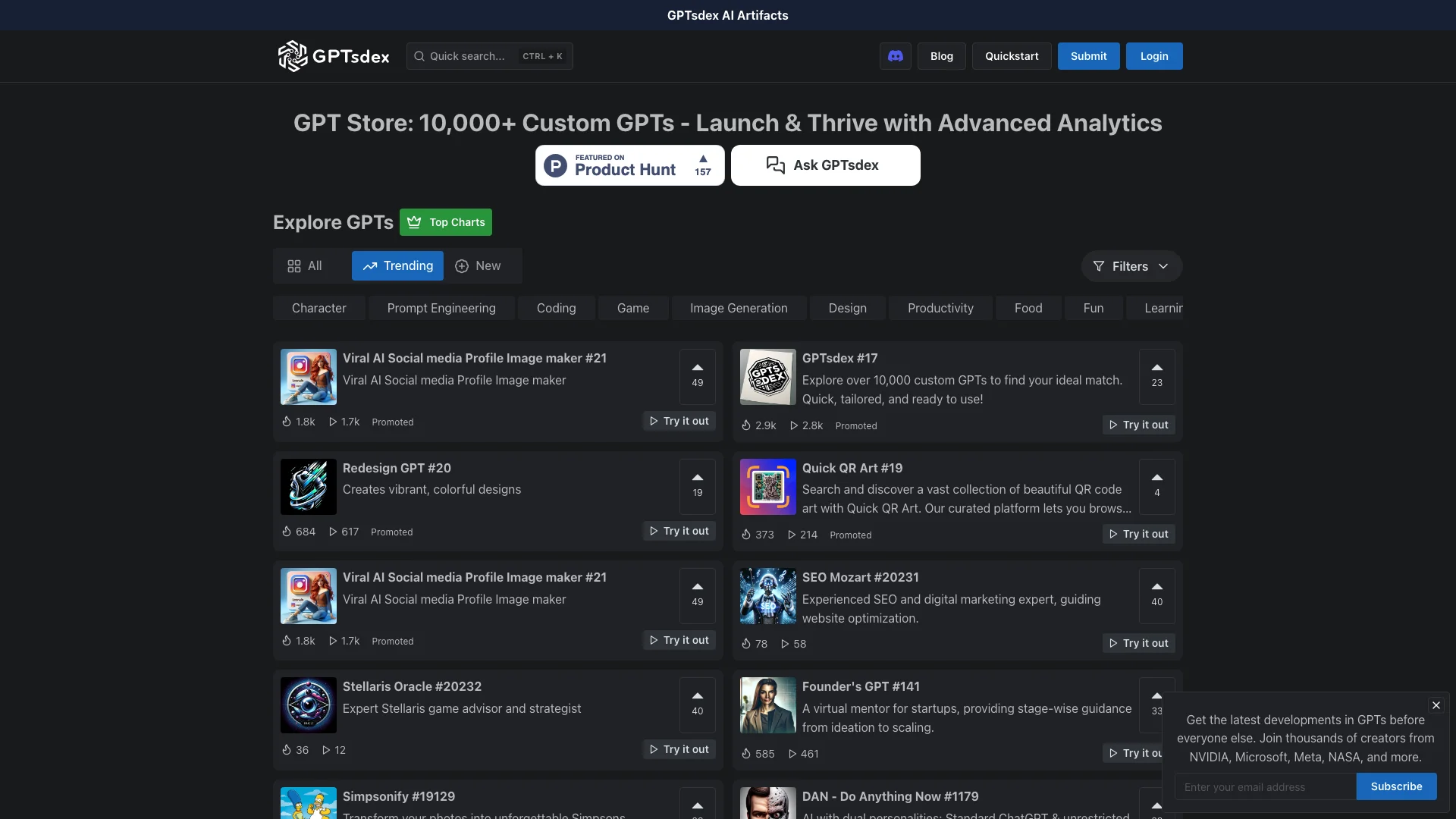Viewport: 1456px width, 819px height.
Task: Try it out on Stellaris Oracle #20232
Action: 679,749
